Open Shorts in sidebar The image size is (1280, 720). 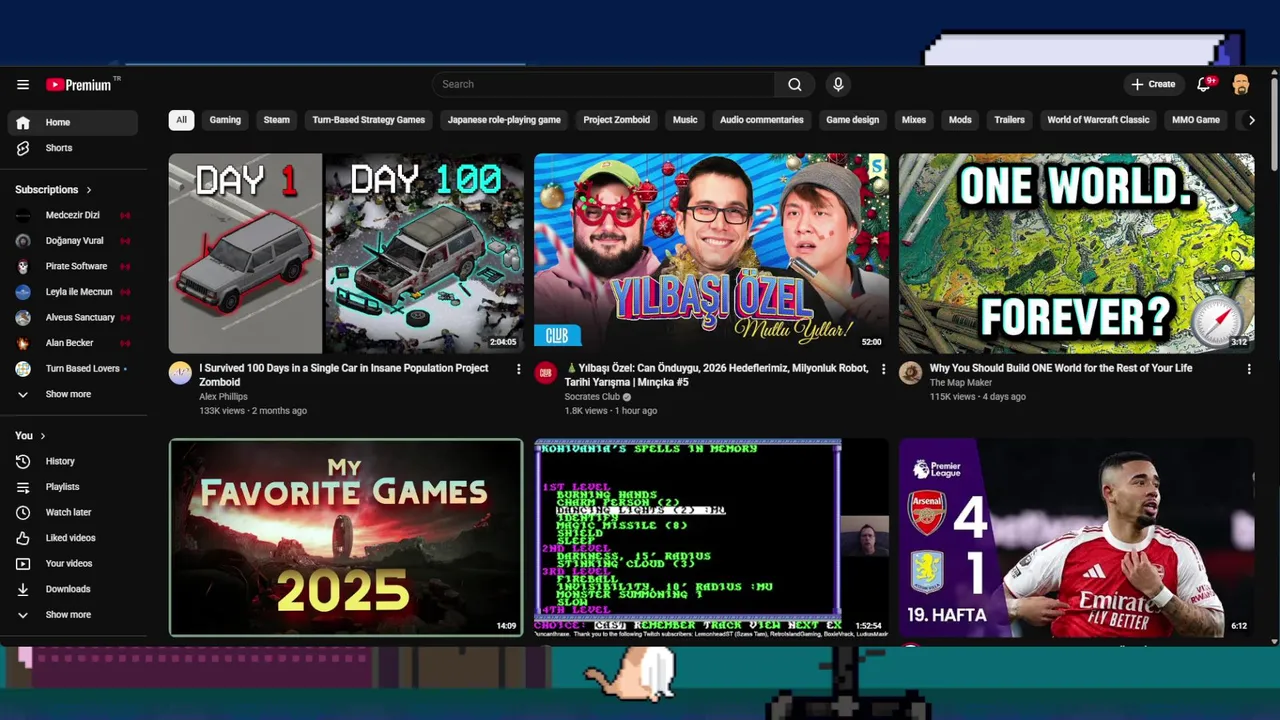(72, 148)
